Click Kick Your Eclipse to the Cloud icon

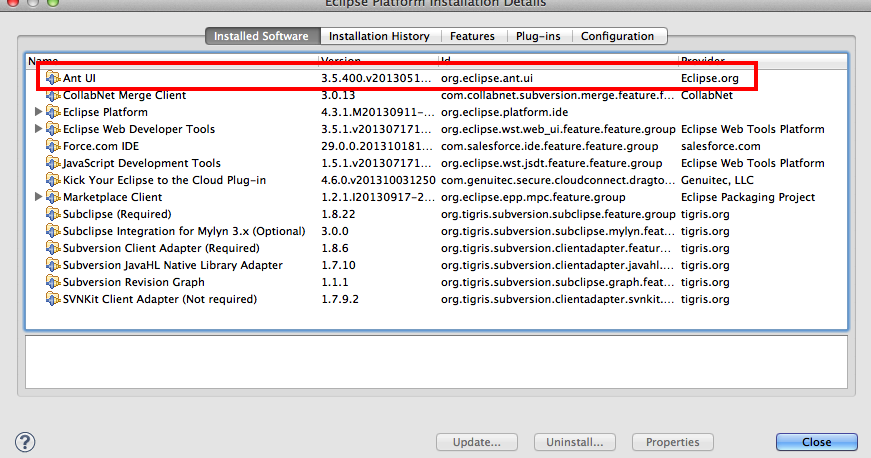53,180
